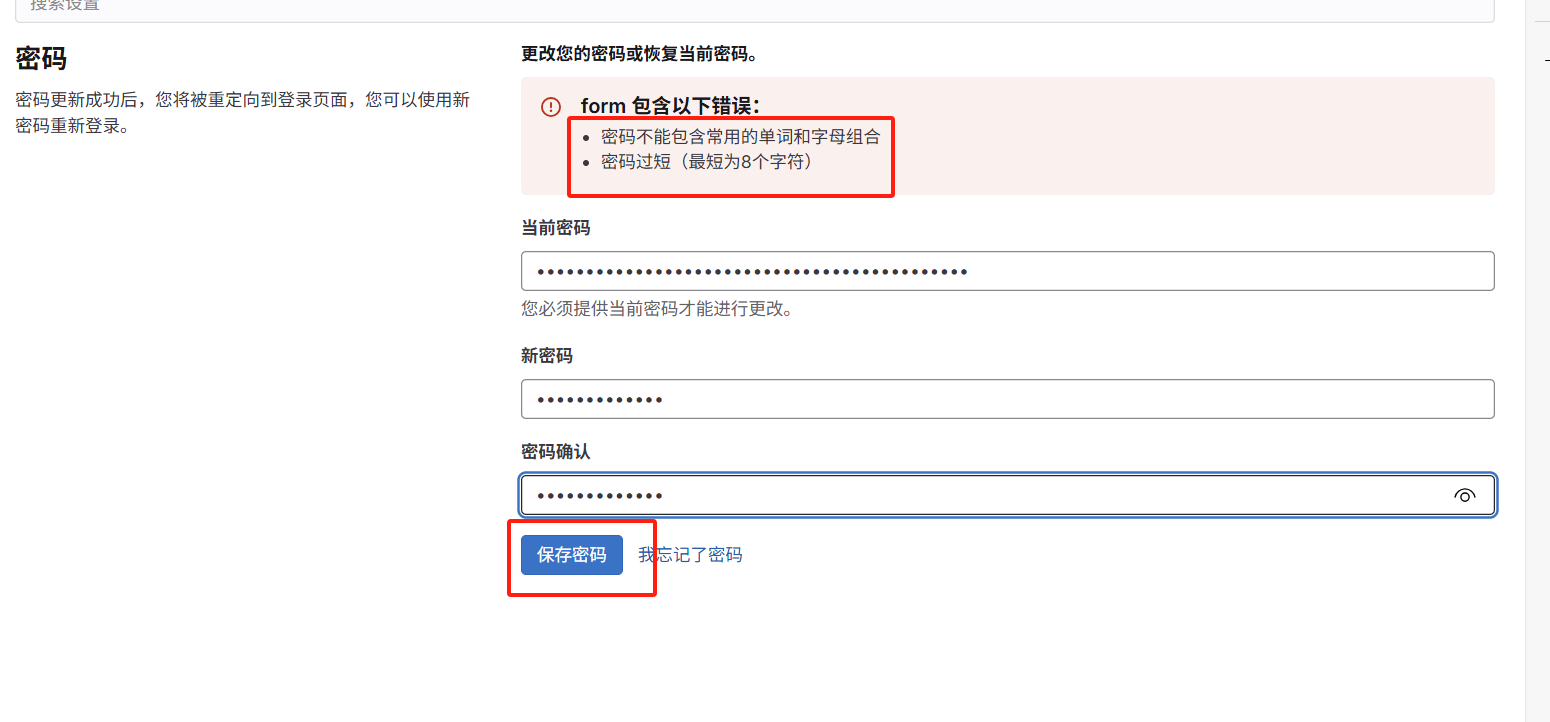Save the new password with 保存密码
1550x722 pixels.
click(572, 555)
